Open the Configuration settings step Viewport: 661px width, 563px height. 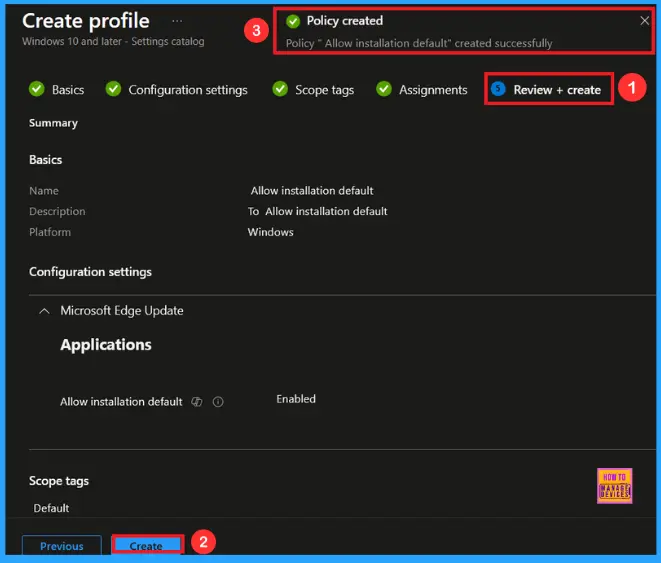188,90
